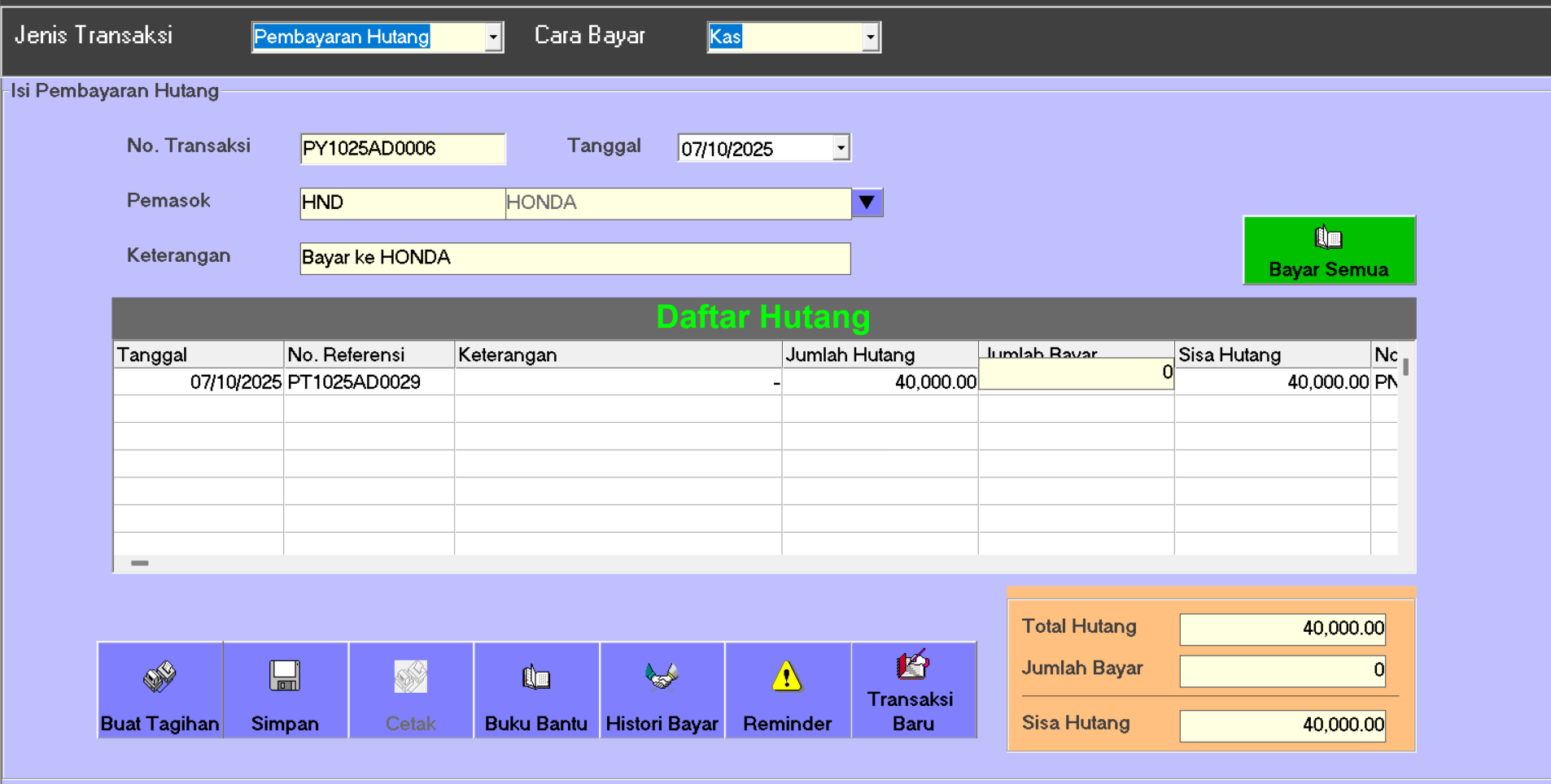Viewport: 1551px width, 784px height.
Task: Click the Keterangan text field
Action: click(575, 259)
